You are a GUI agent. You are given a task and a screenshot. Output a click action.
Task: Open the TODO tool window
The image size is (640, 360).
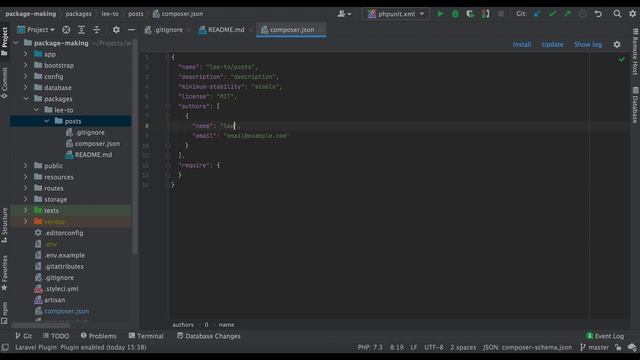click(x=56, y=336)
